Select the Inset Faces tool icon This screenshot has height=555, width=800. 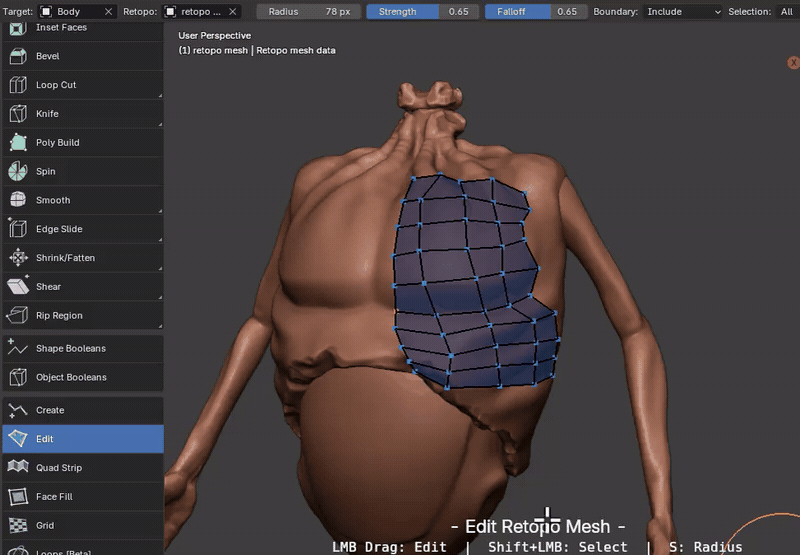coord(18,29)
